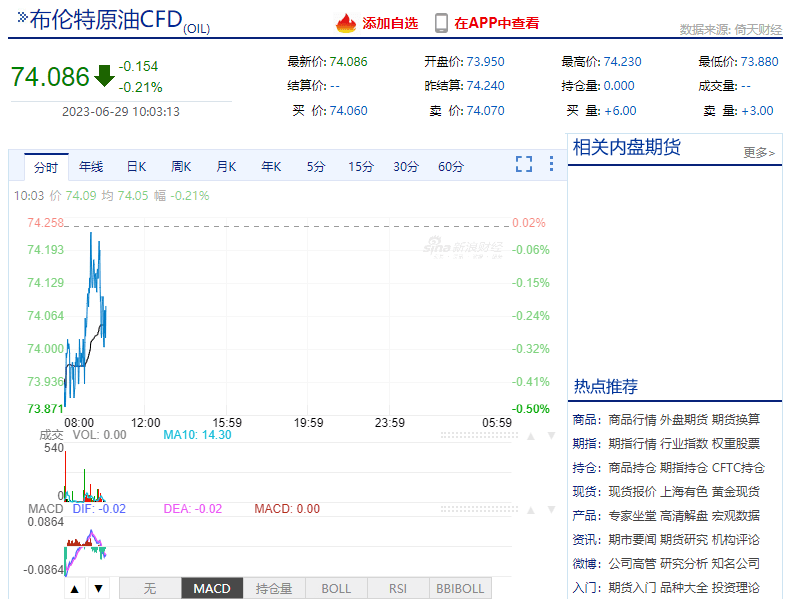Open the 期指行情 link

pyautogui.click(x=632, y=444)
